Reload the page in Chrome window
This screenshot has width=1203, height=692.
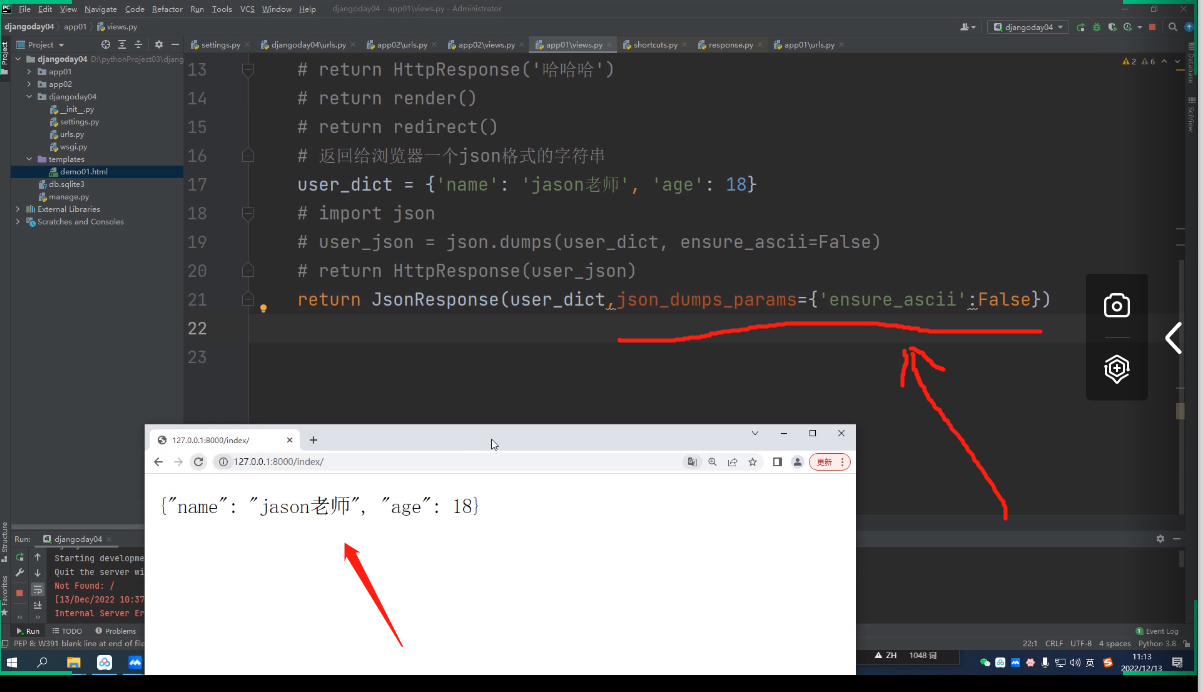198,462
